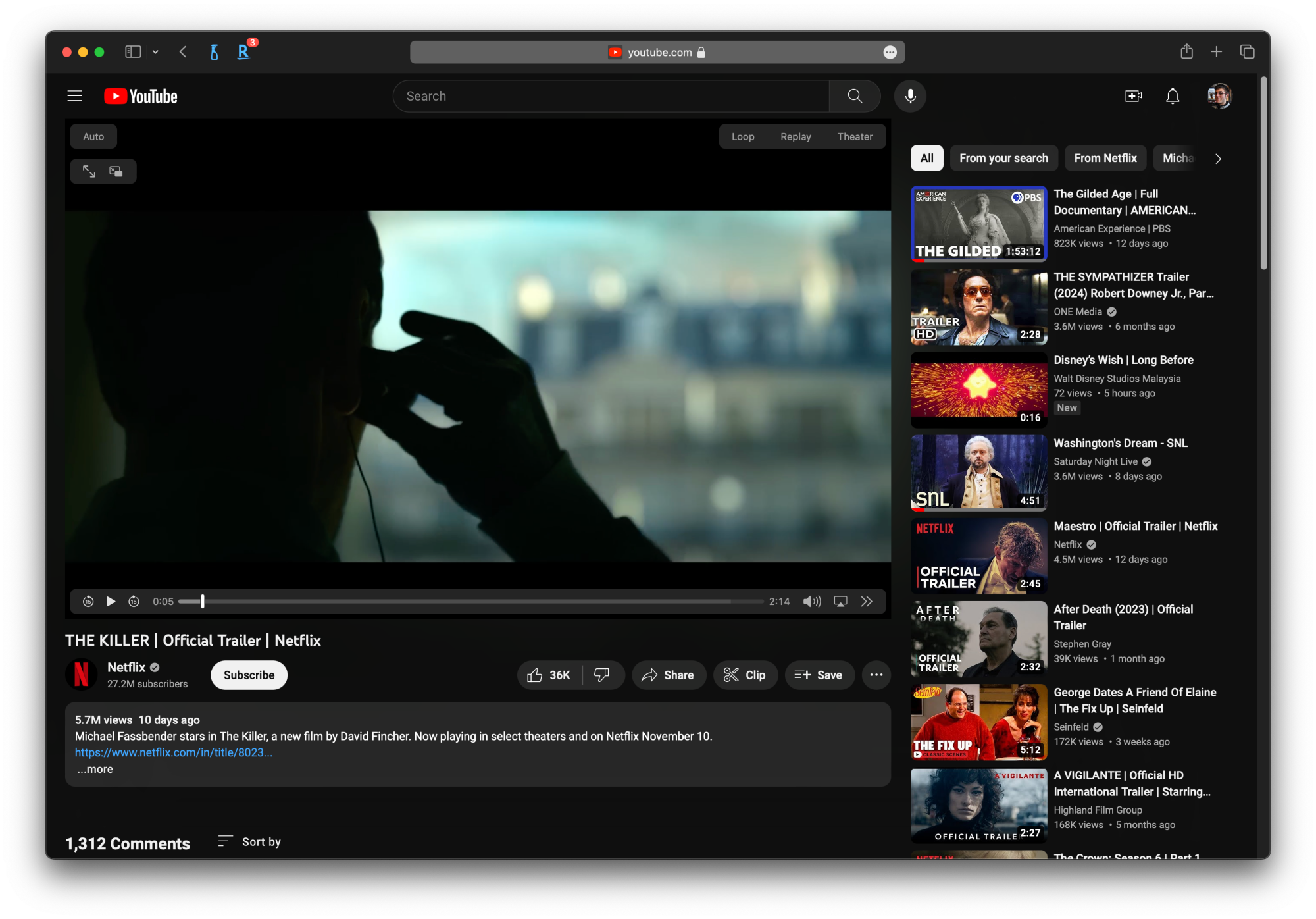Open the Safari sidebar toggle
This screenshot has height=919, width=1316.
click(x=133, y=51)
